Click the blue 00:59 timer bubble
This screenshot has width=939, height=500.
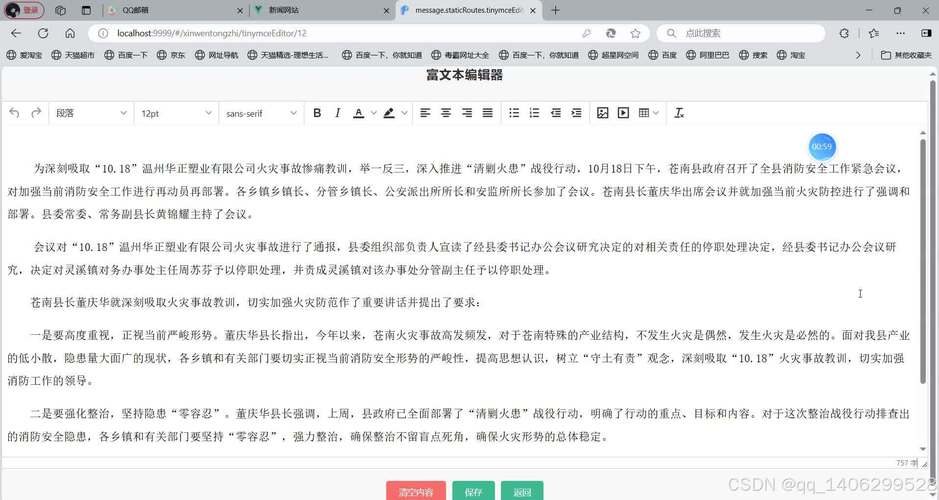[822, 147]
